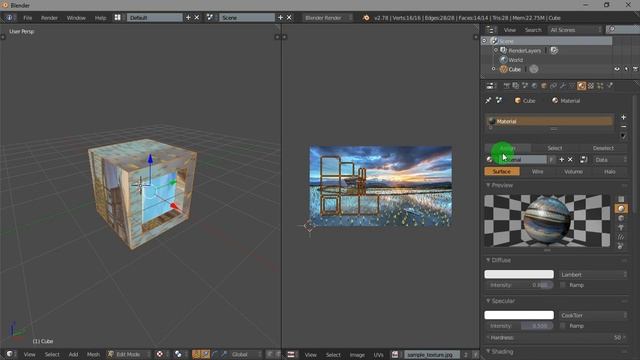The height and width of the screenshot is (360, 640).
Task: Open the UVs menu in image editor
Action: pyautogui.click(x=378, y=355)
